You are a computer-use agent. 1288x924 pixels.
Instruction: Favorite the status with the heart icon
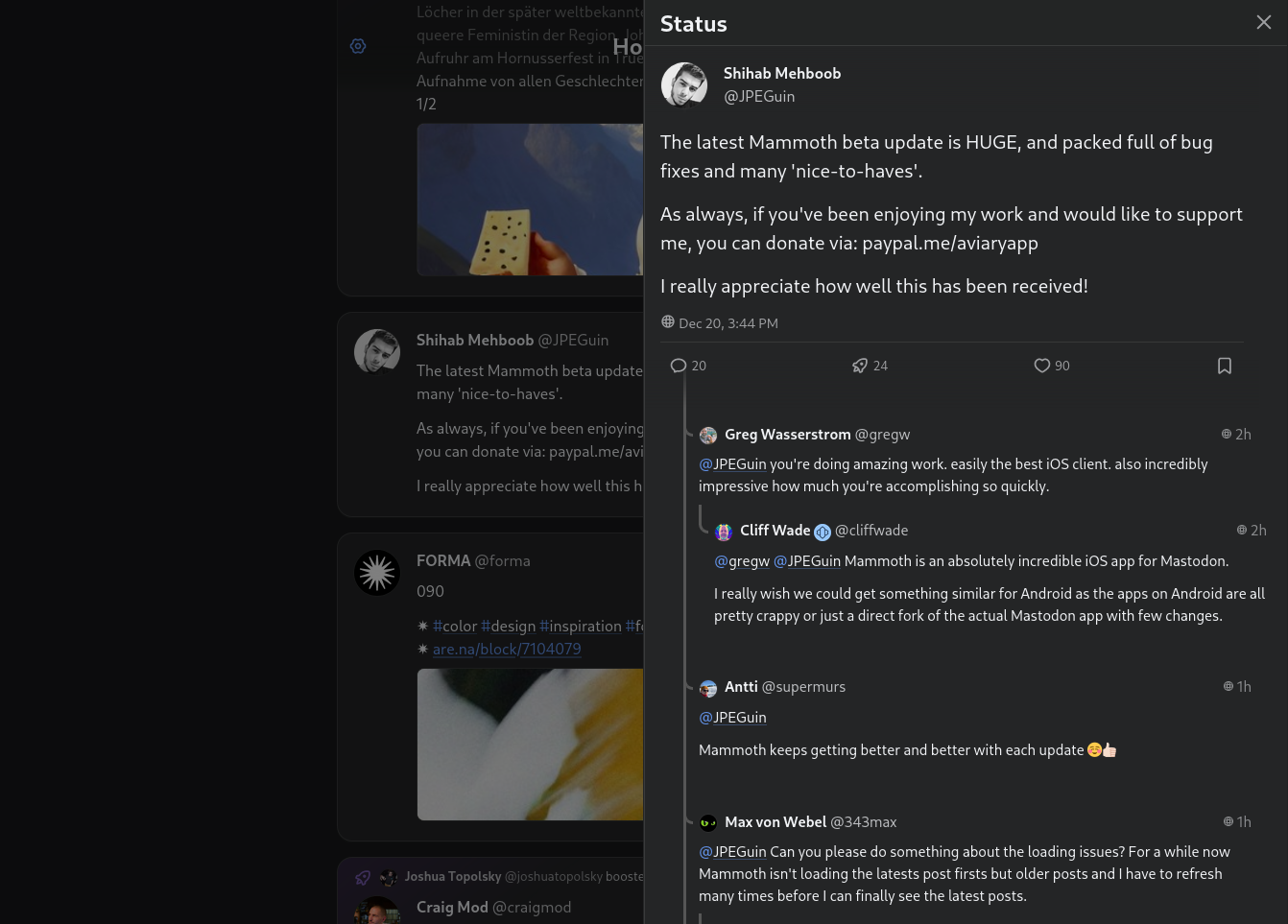click(x=1041, y=366)
